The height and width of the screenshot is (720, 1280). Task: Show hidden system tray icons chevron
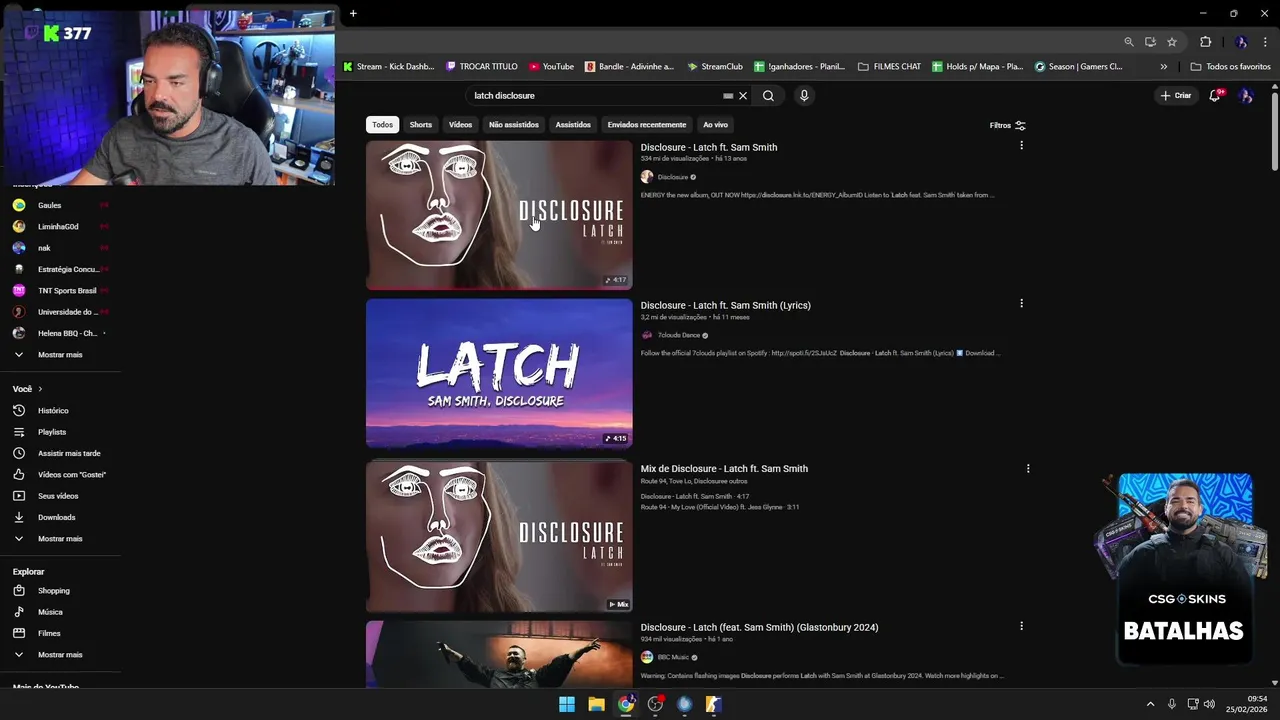(1150, 704)
